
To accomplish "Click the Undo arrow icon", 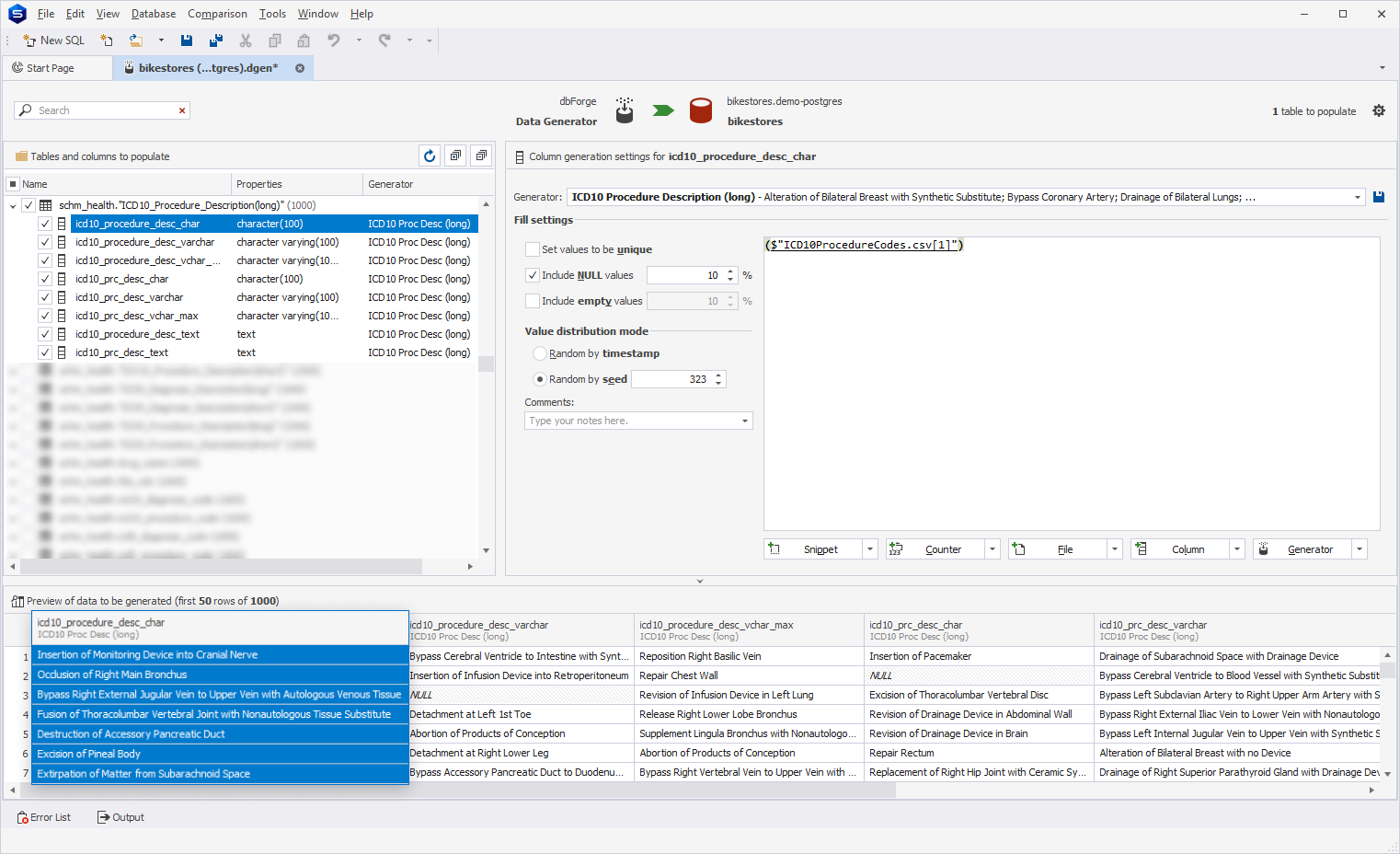I will [334, 40].
